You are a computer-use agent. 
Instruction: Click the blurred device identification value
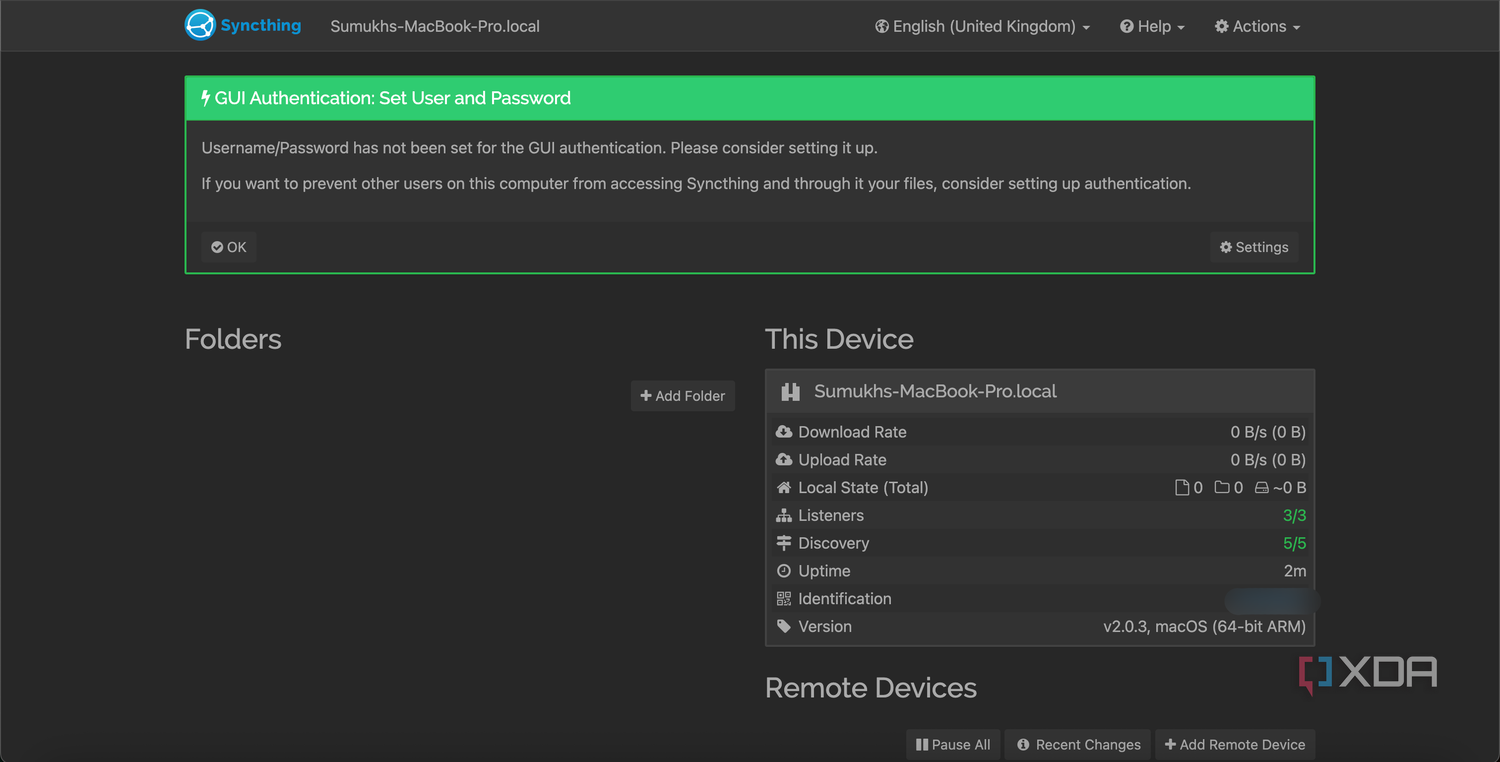[x=1272, y=599]
